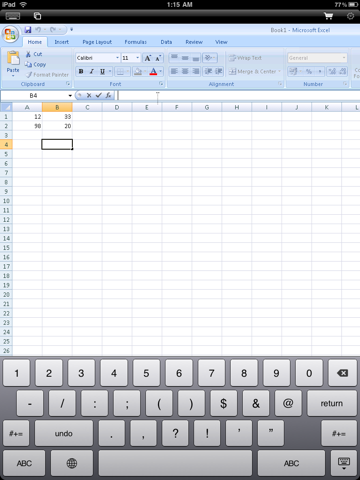The width and height of the screenshot is (360, 480).
Task: Click the Format Painter command
Action: [47, 75]
